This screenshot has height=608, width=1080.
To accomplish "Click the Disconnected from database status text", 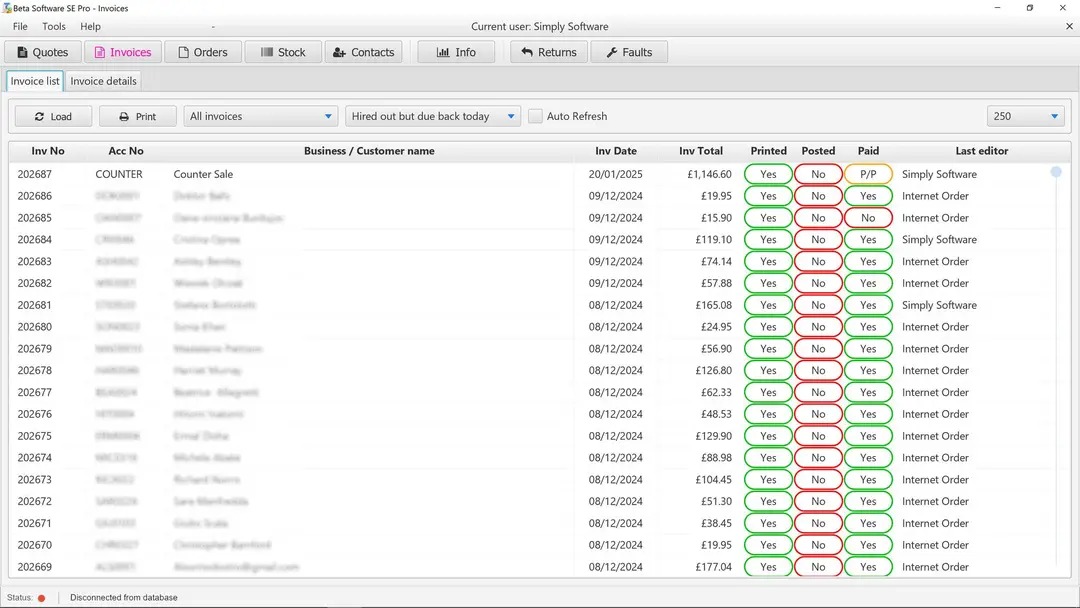I will 123,598.
